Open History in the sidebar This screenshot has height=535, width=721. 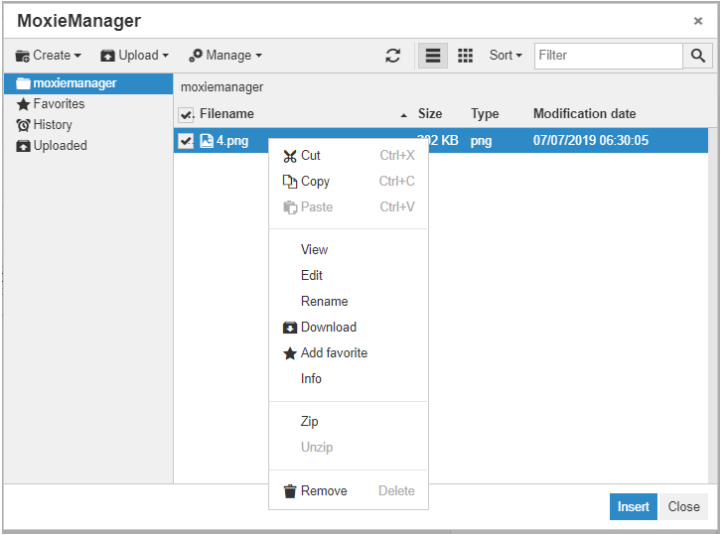(53, 125)
